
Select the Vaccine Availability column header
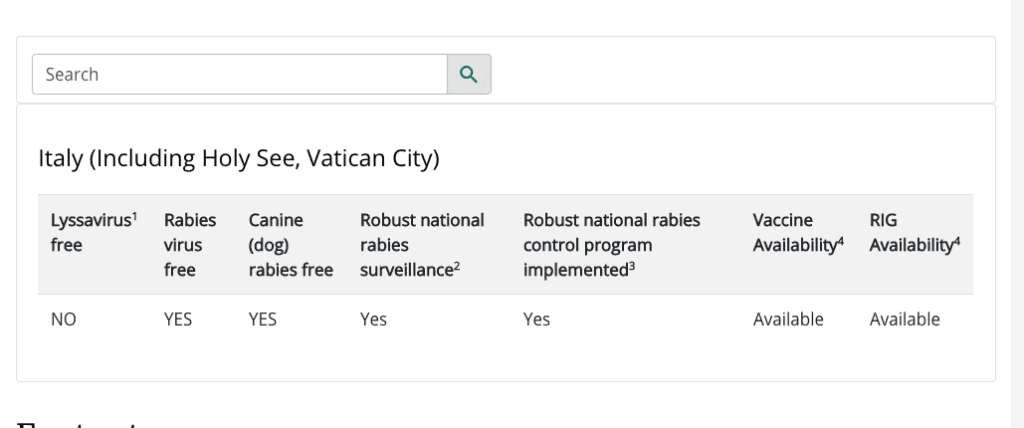pyautogui.click(x=798, y=232)
